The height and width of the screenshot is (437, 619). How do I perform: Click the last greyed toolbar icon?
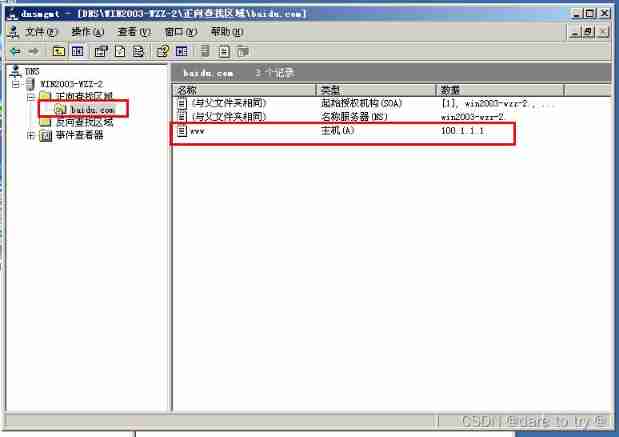pyautogui.click(x=243, y=52)
